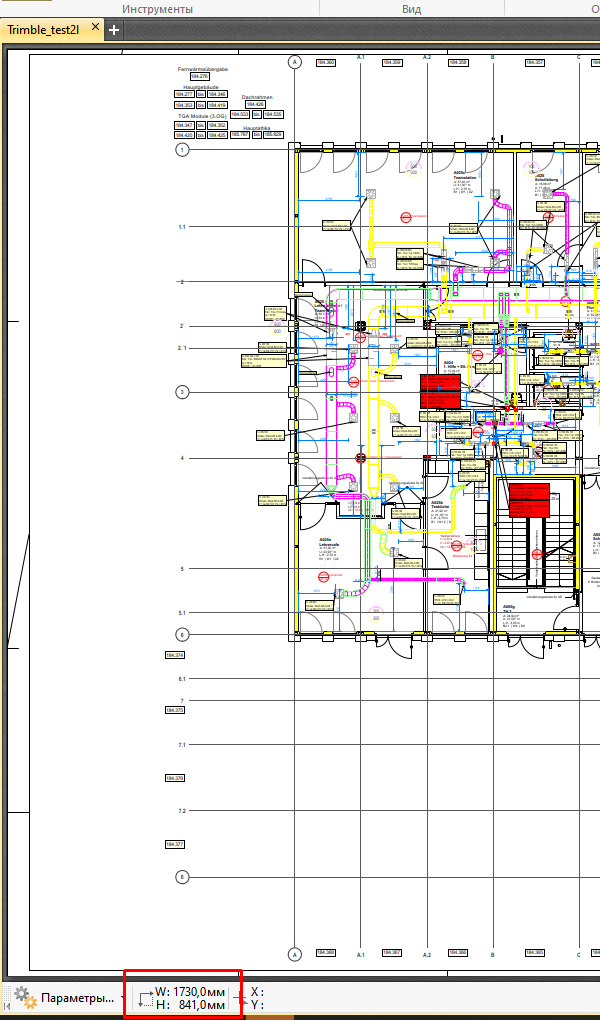The image size is (600, 1020).
Task: Click the 184.374 label on drawing
Action: [175, 655]
